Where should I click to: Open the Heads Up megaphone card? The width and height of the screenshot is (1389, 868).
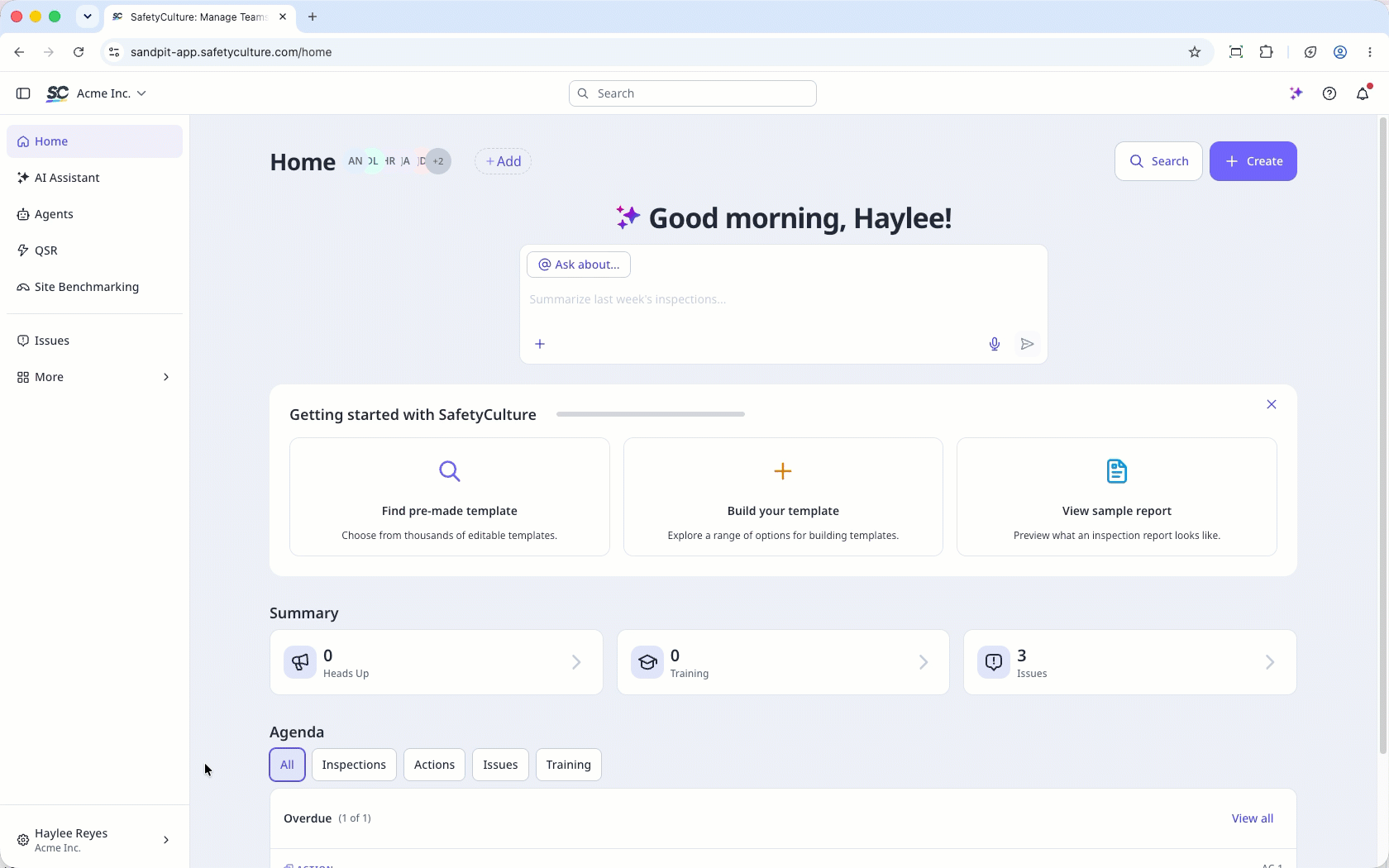[437, 662]
